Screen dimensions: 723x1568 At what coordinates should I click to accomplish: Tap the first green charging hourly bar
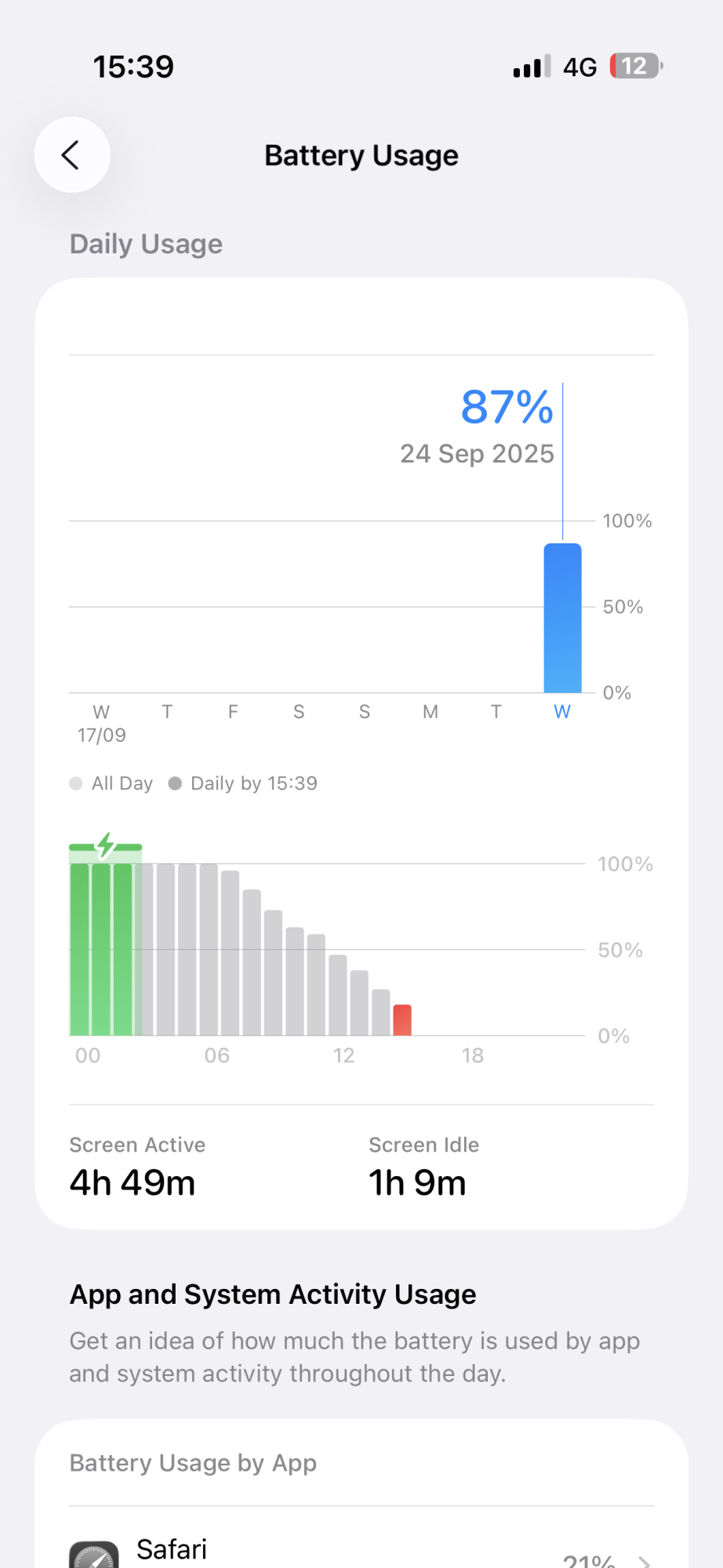click(79, 949)
